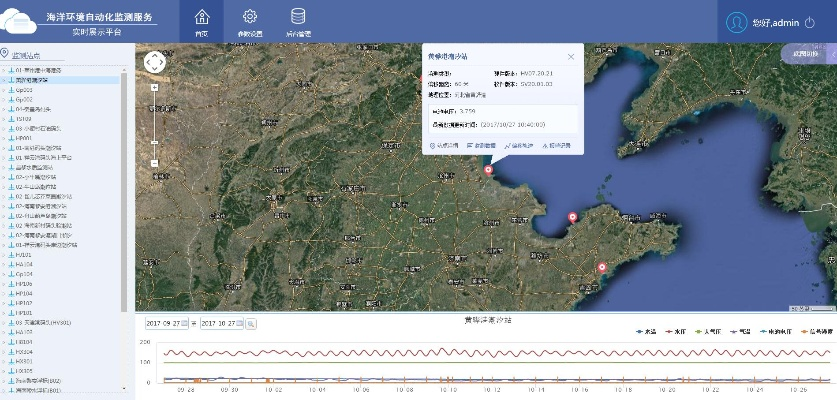
Task: Open the end date picker 2017-10-27
Action: [x=220, y=324]
